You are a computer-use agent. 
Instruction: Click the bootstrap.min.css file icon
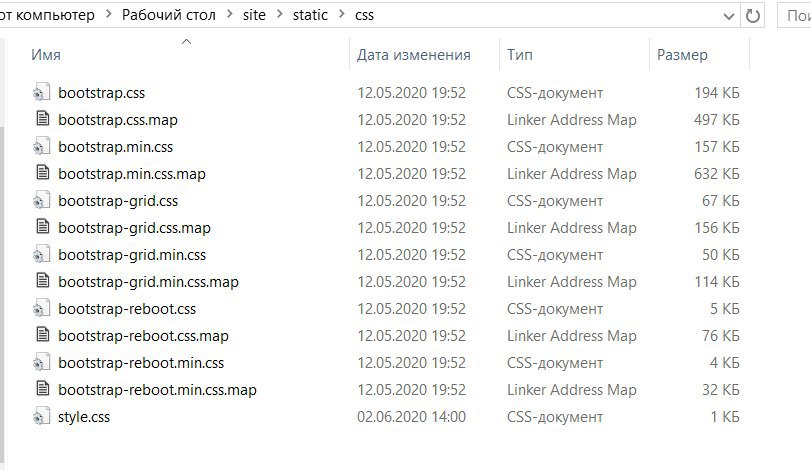41,146
